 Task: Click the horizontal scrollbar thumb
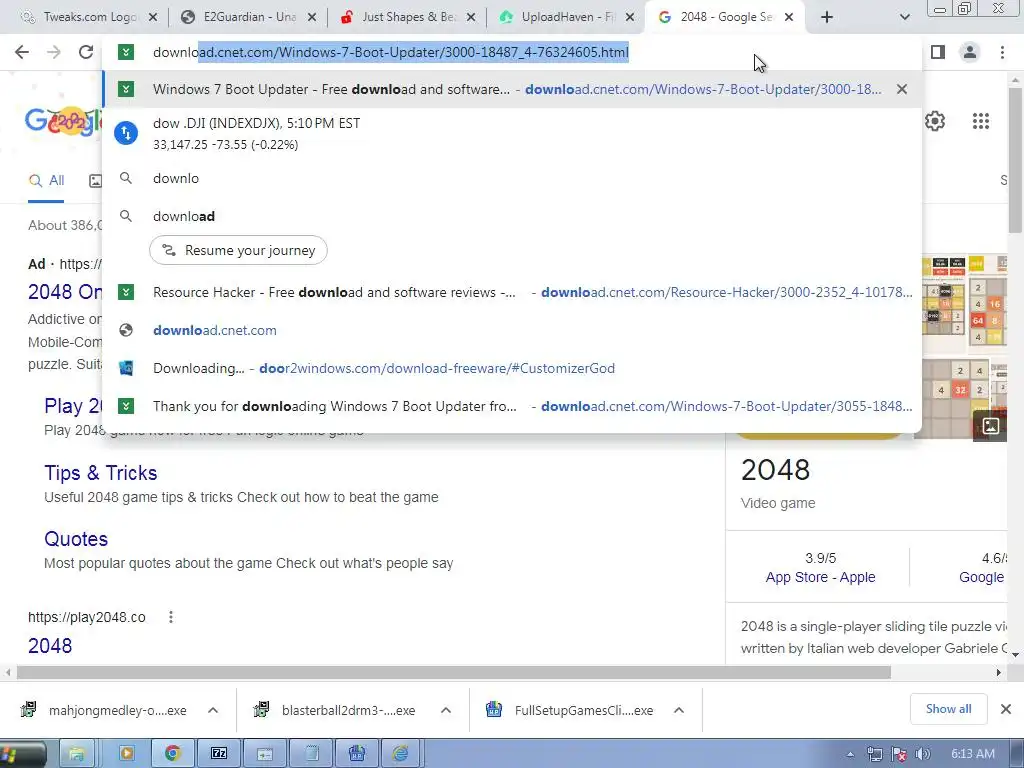tap(453, 673)
